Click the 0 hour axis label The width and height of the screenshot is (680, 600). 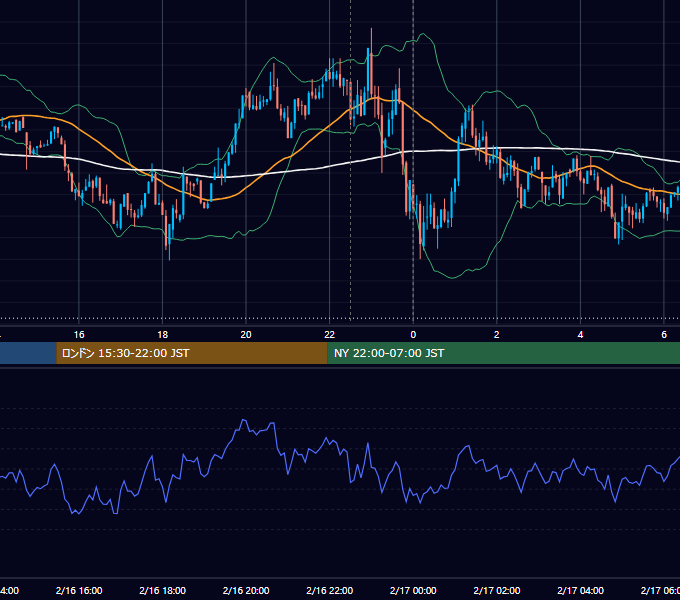[413, 335]
